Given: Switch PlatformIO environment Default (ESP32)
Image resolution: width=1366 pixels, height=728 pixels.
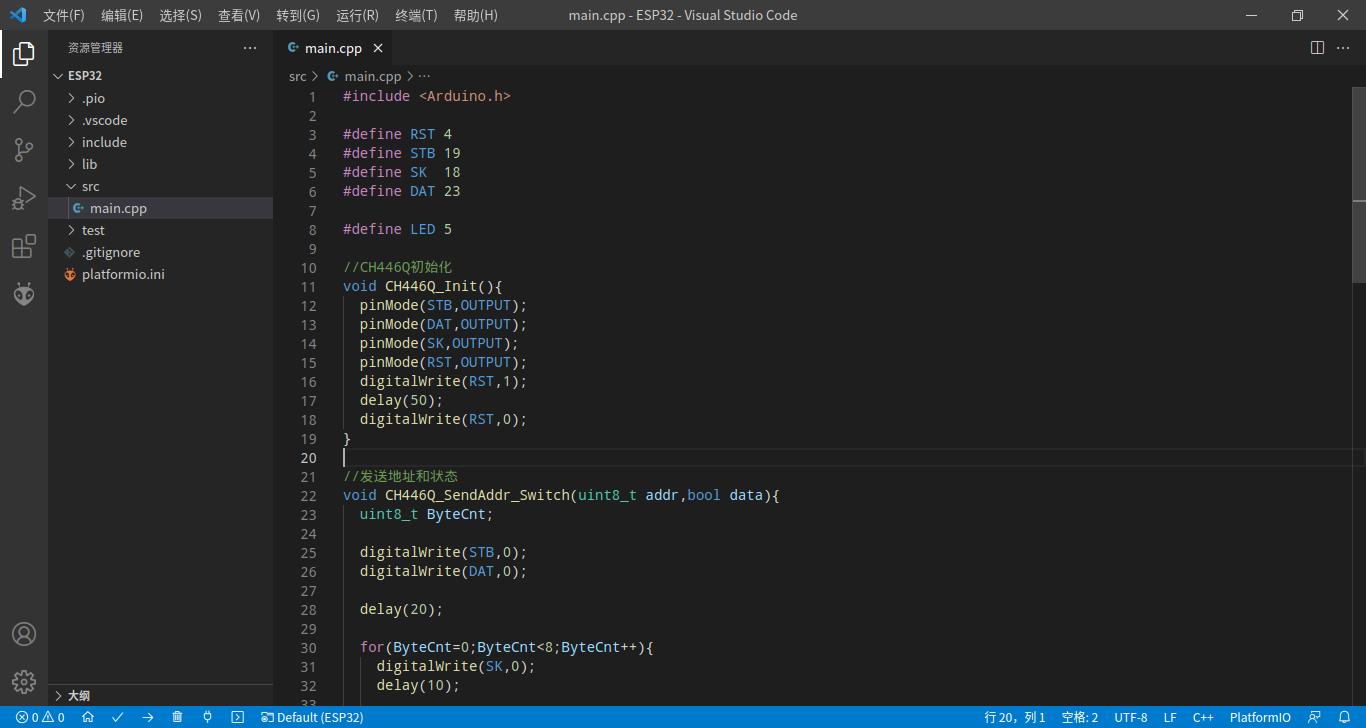Looking at the screenshot, I should [x=312, y=717].
